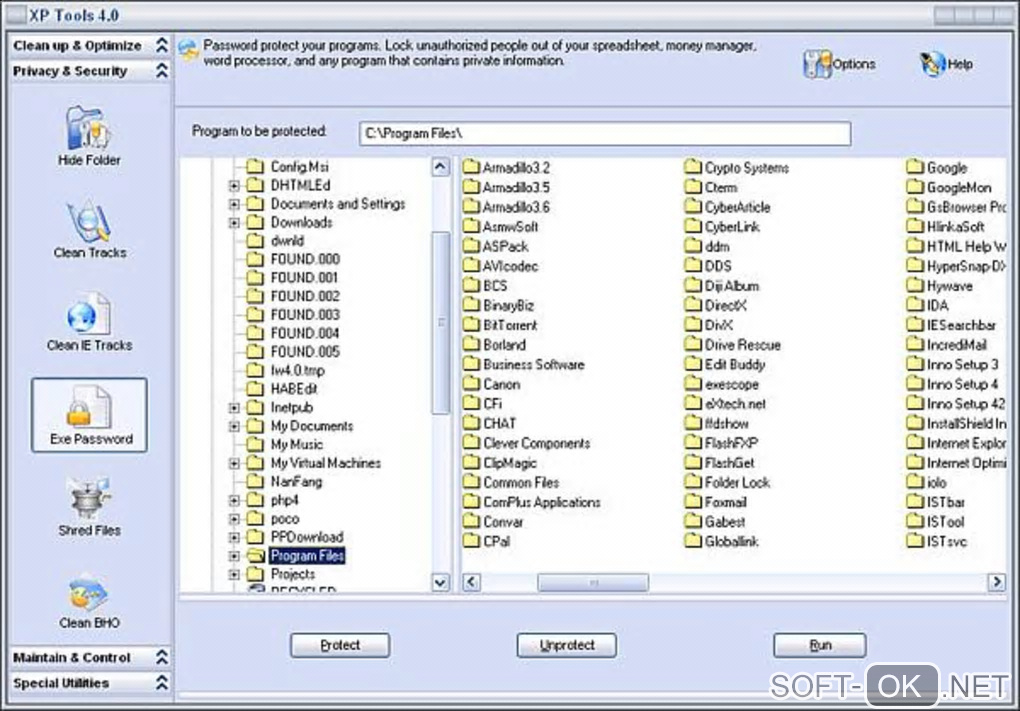Select the IDA folder
The image size is (1020, 711).
(928, 305)
